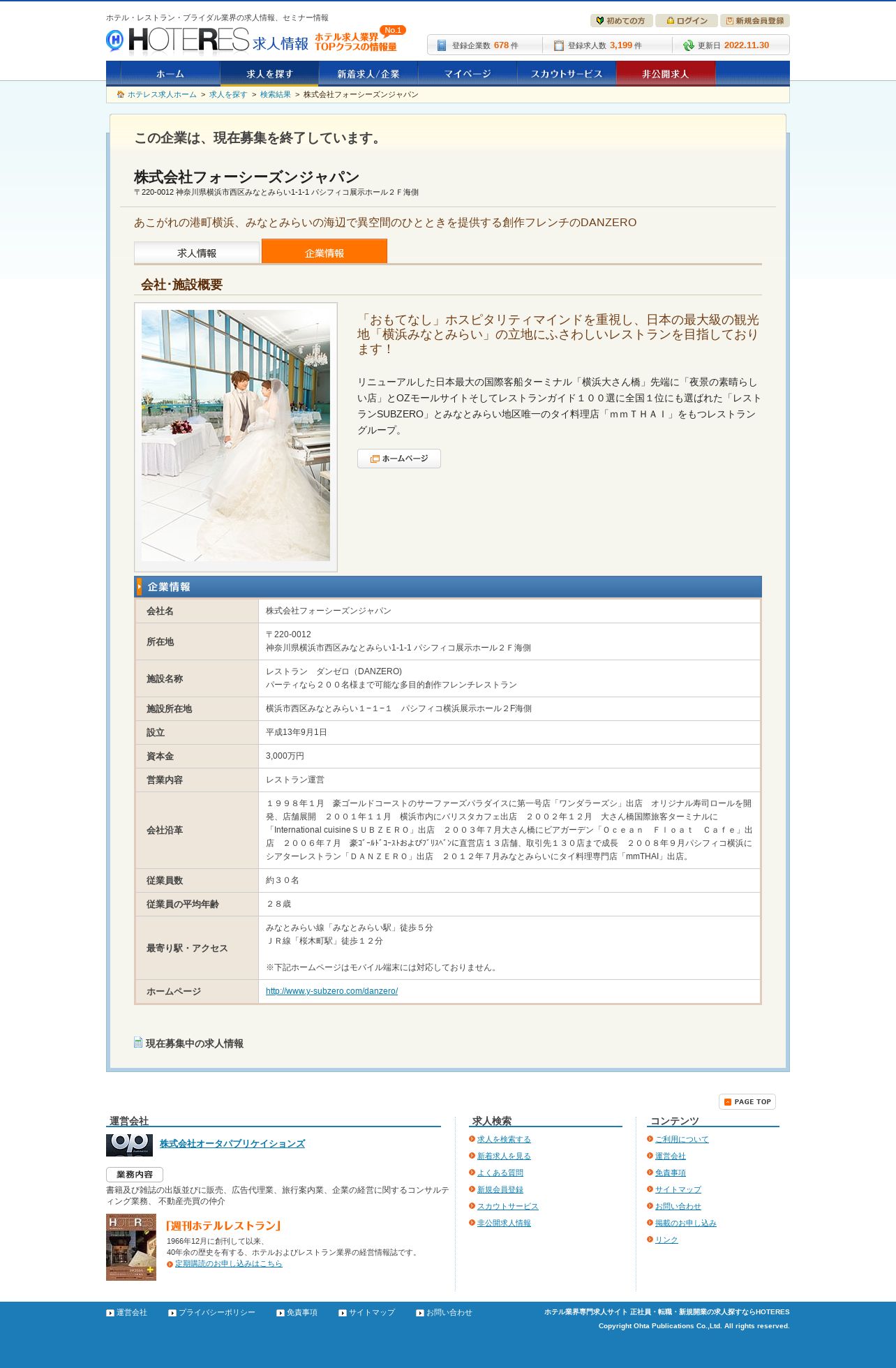Click the 登録求人数 clipboard icon
The height and width of the screenshot is (1368, 896).
[x=558, y=45]
